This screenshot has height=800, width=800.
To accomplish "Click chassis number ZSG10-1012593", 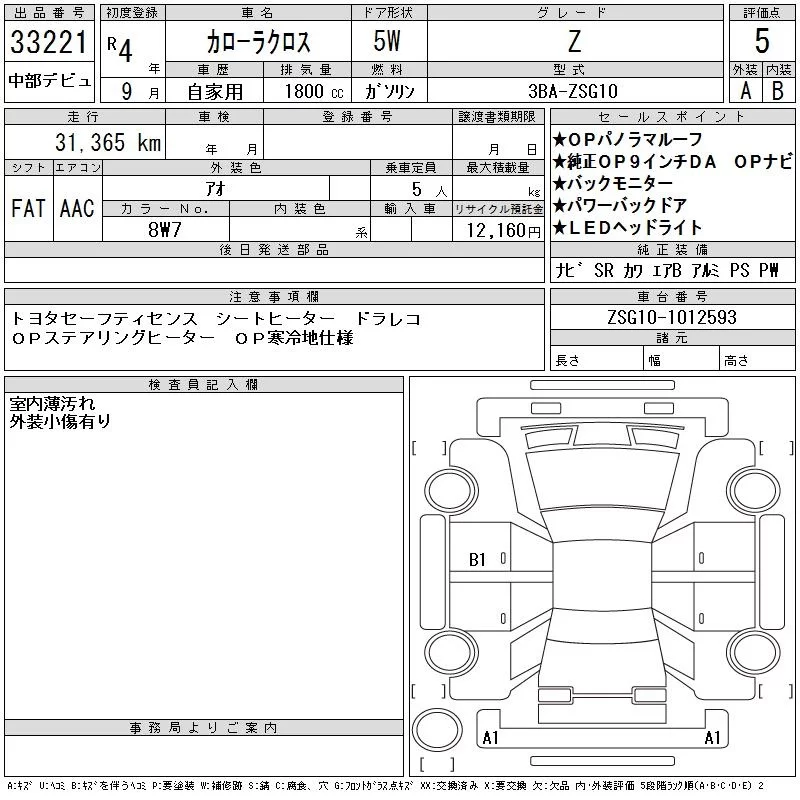I will (671, 317).
